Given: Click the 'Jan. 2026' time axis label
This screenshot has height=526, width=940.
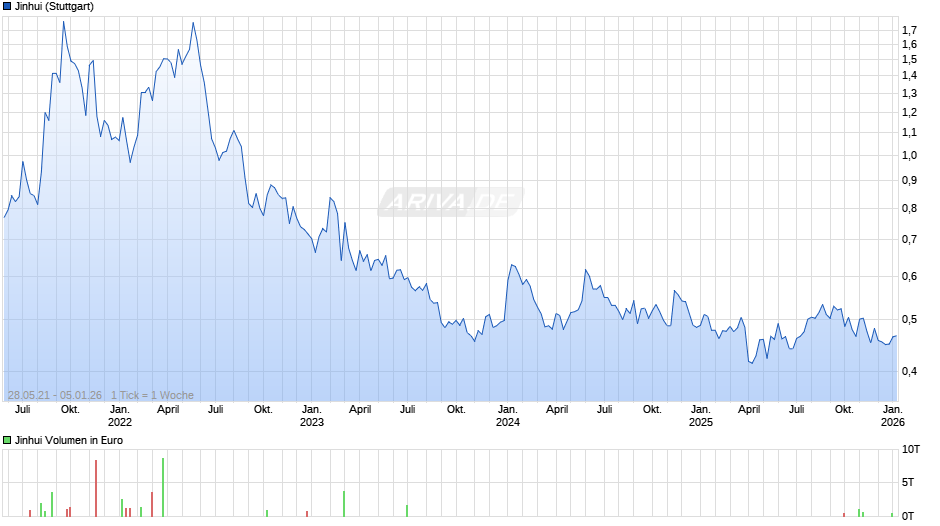Looking at the screenshot, I should (893, 416).
